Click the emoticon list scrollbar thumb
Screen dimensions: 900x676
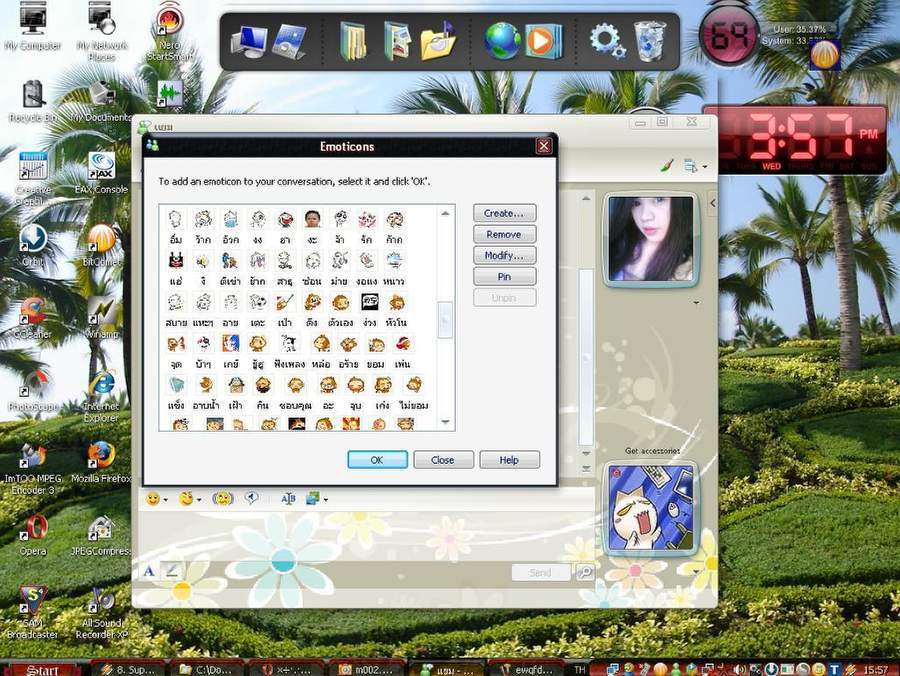pos(445,320)
